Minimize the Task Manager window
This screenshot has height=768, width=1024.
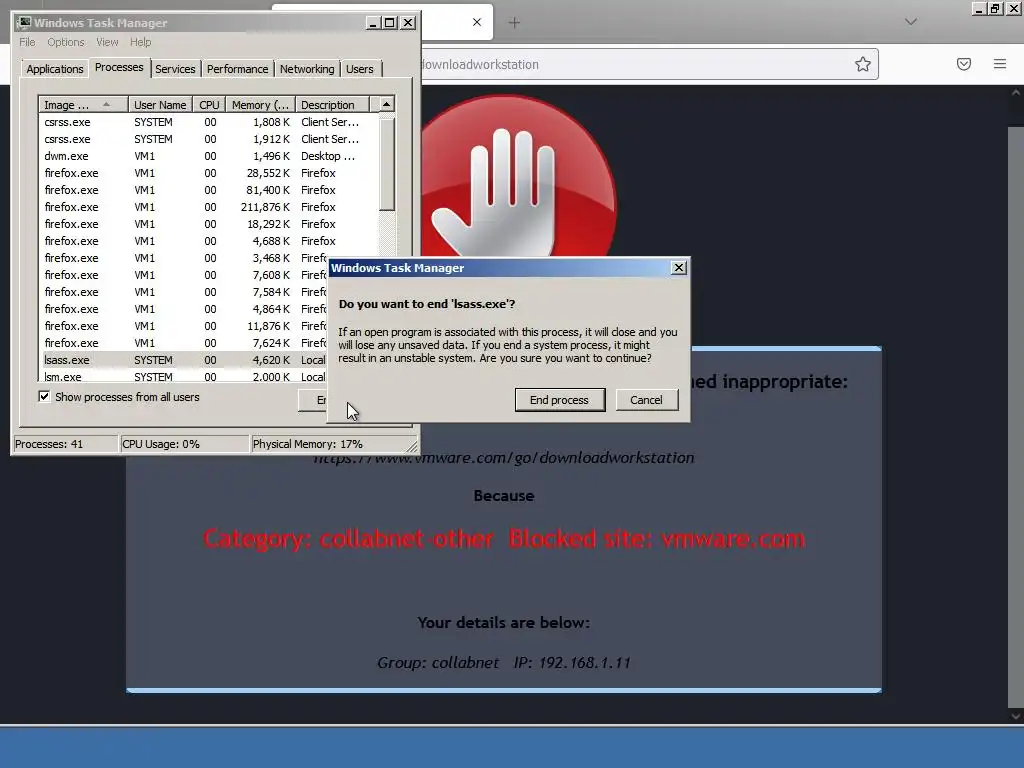click(x=373, y=23)
